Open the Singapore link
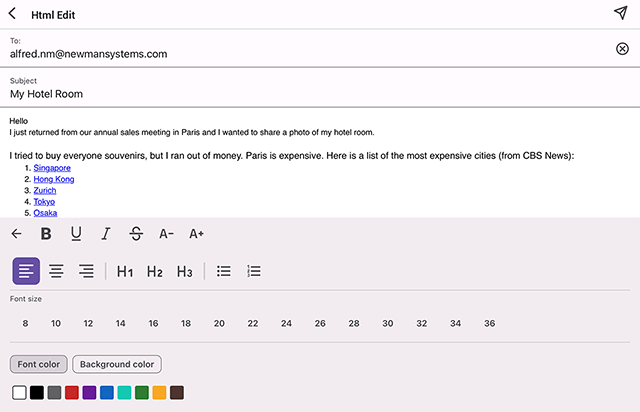 (x=52, y=168)
